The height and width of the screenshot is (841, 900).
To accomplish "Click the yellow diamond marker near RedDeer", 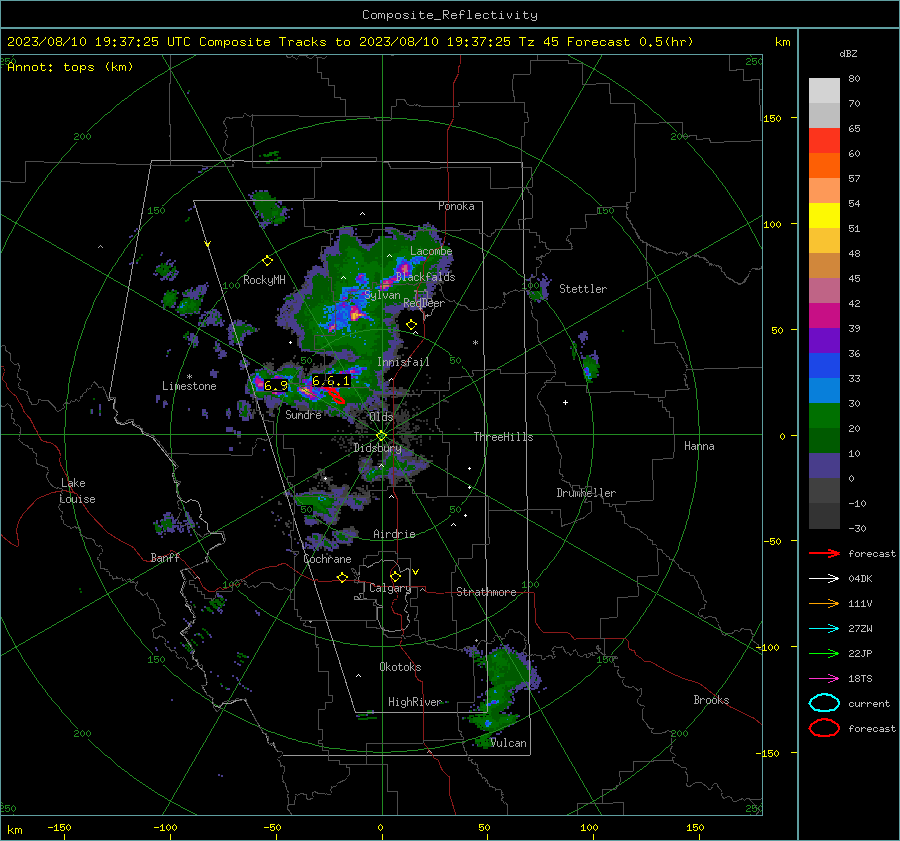I will (411, 325).
